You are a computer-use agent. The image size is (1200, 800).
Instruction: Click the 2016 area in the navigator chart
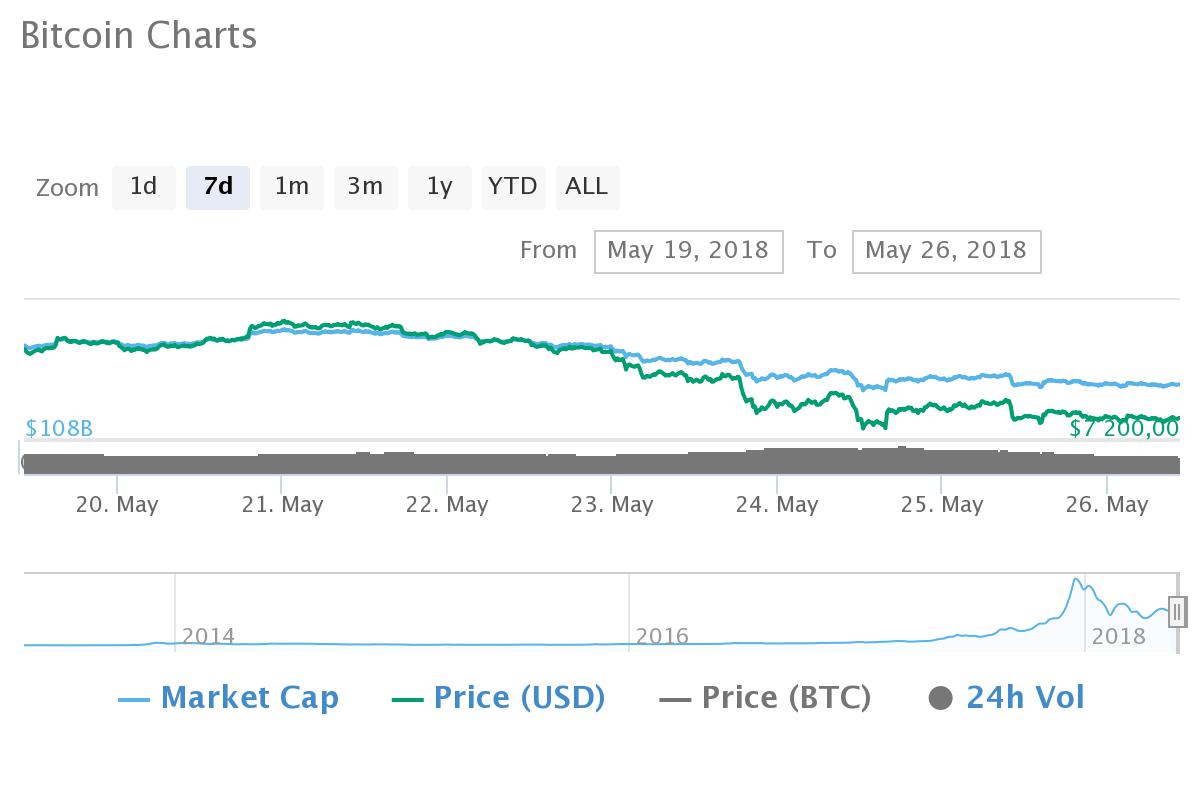663,636
